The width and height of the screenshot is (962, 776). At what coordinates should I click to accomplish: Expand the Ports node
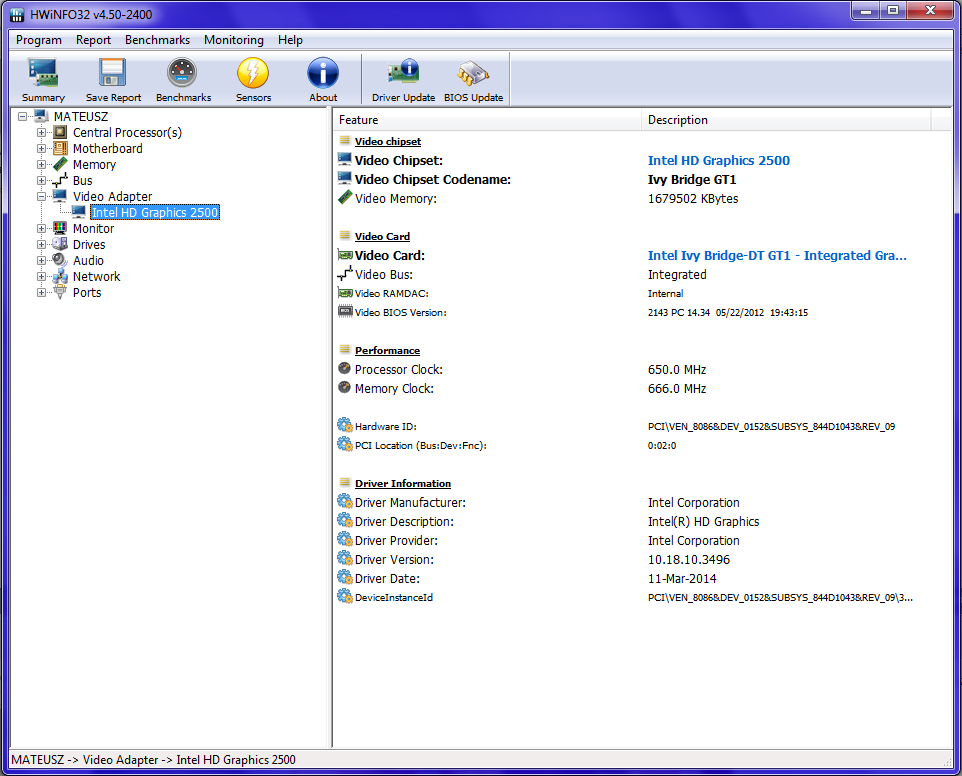point(41,292)
